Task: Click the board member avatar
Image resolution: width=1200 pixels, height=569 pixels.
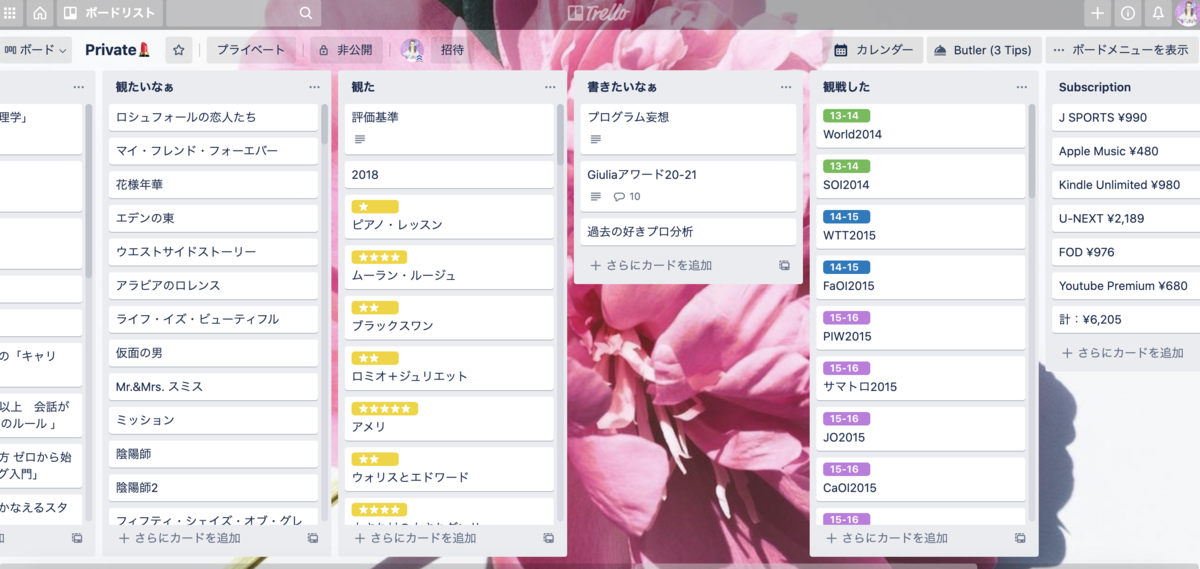Action: [x=412, y=50]
